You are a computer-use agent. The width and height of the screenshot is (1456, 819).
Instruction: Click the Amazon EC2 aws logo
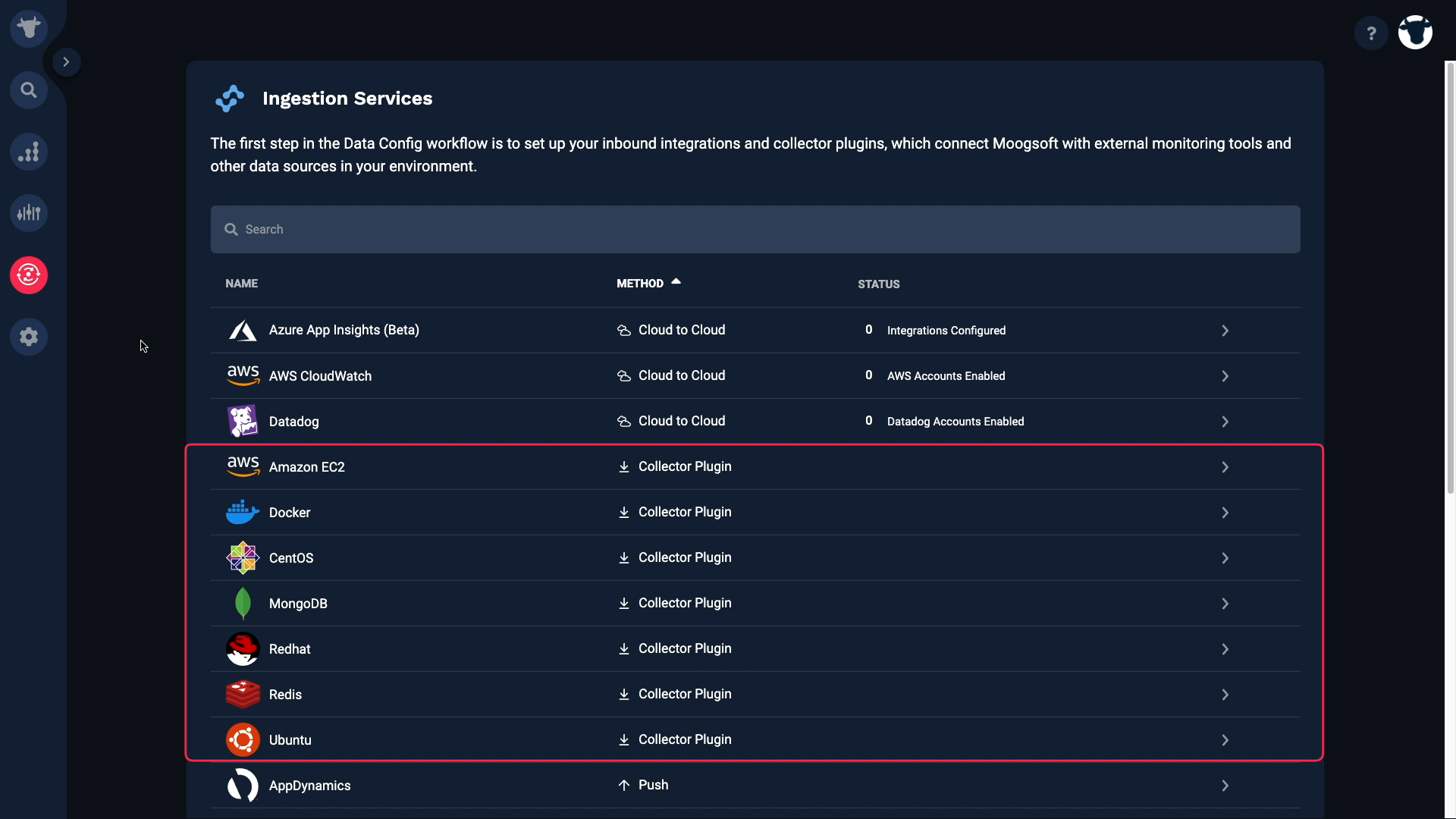tap(243, 466)
